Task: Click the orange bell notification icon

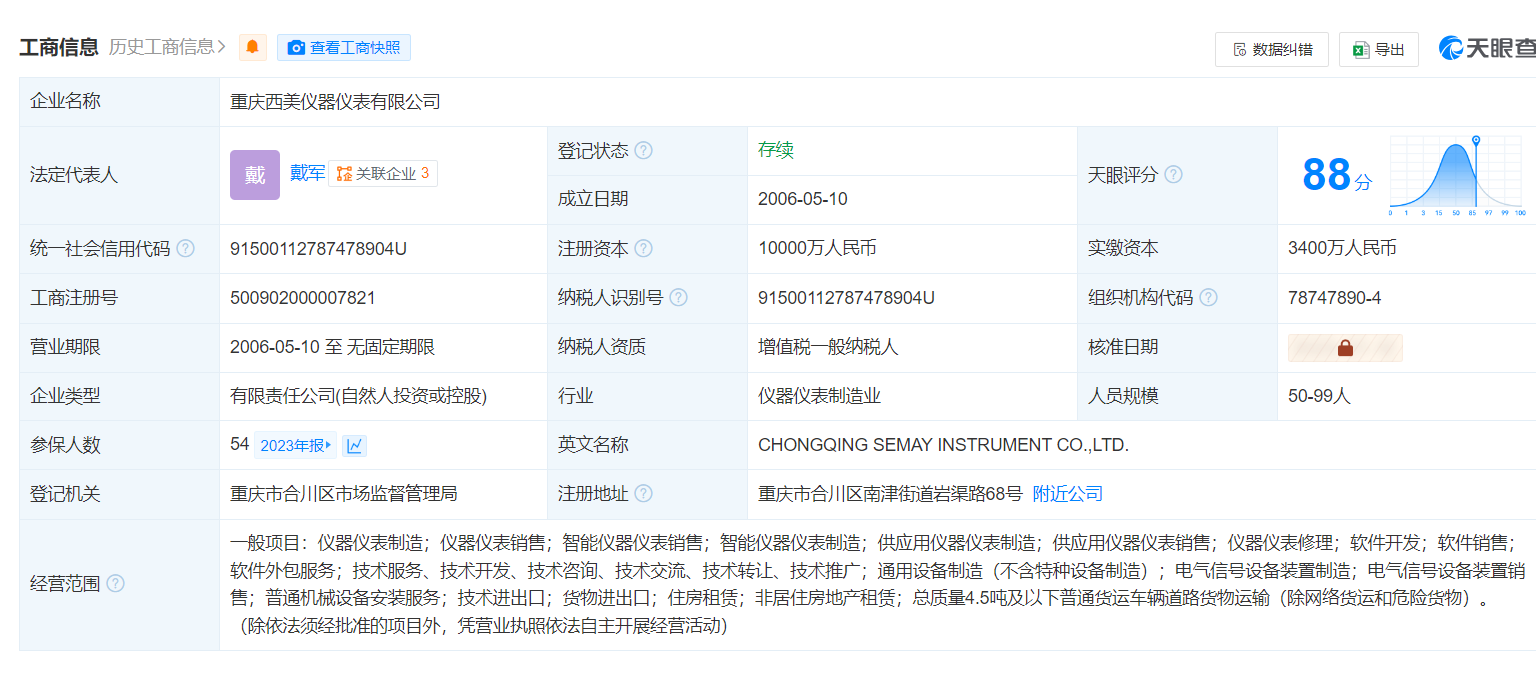Action: click(253, 47)
